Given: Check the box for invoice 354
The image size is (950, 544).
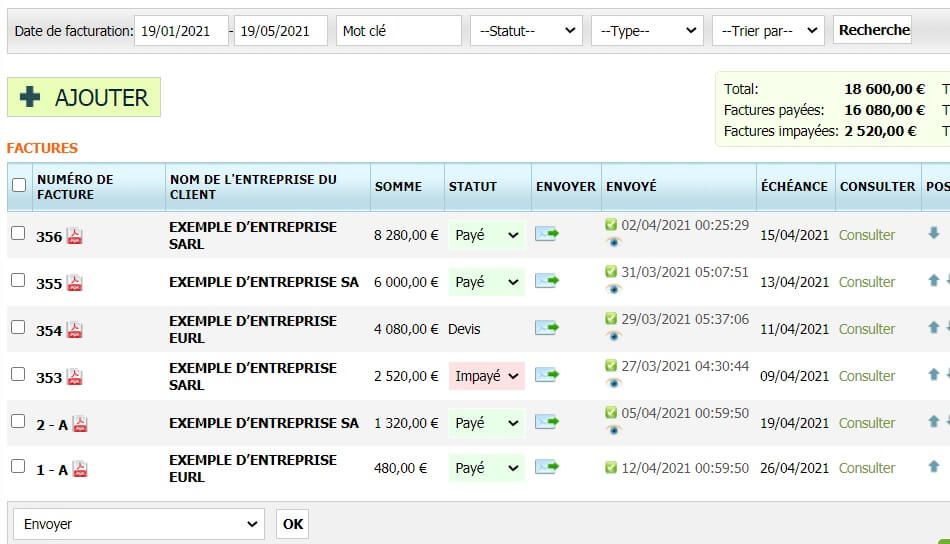Looking at the screenshot, I should coord(18,327).
